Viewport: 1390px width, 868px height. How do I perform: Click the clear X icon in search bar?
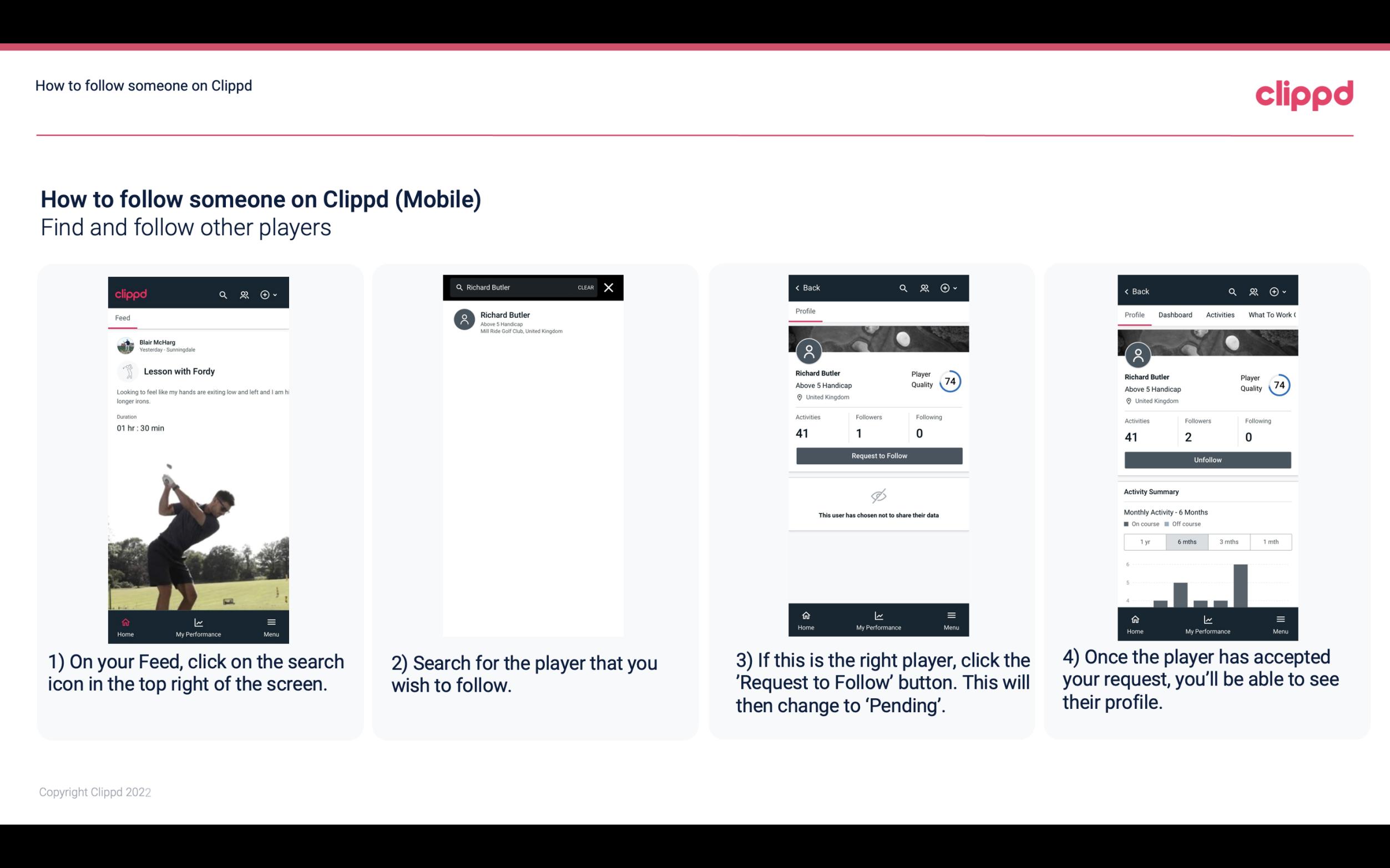[608, 287]
